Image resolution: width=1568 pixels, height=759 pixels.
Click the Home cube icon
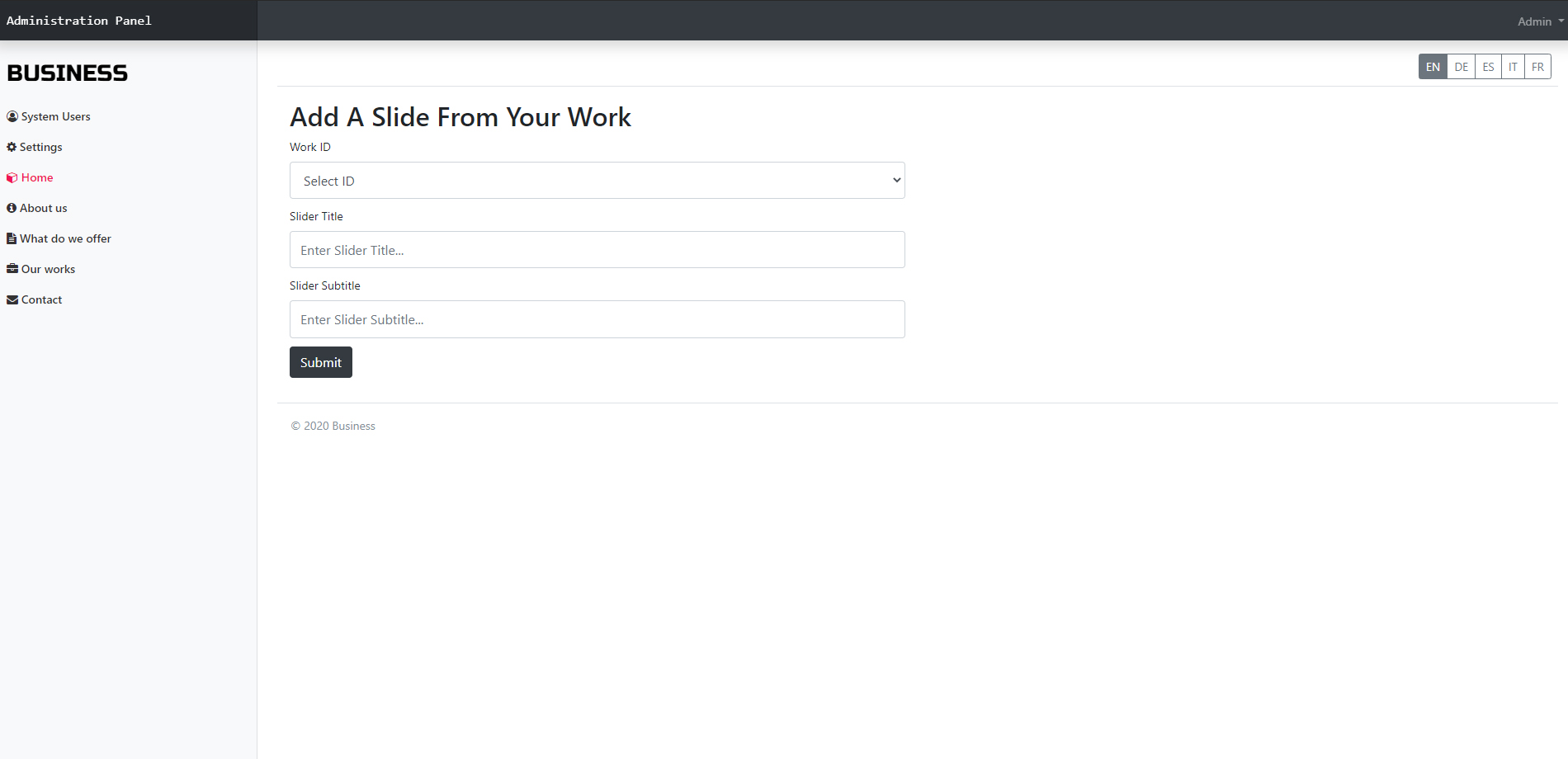click(12, 177)
